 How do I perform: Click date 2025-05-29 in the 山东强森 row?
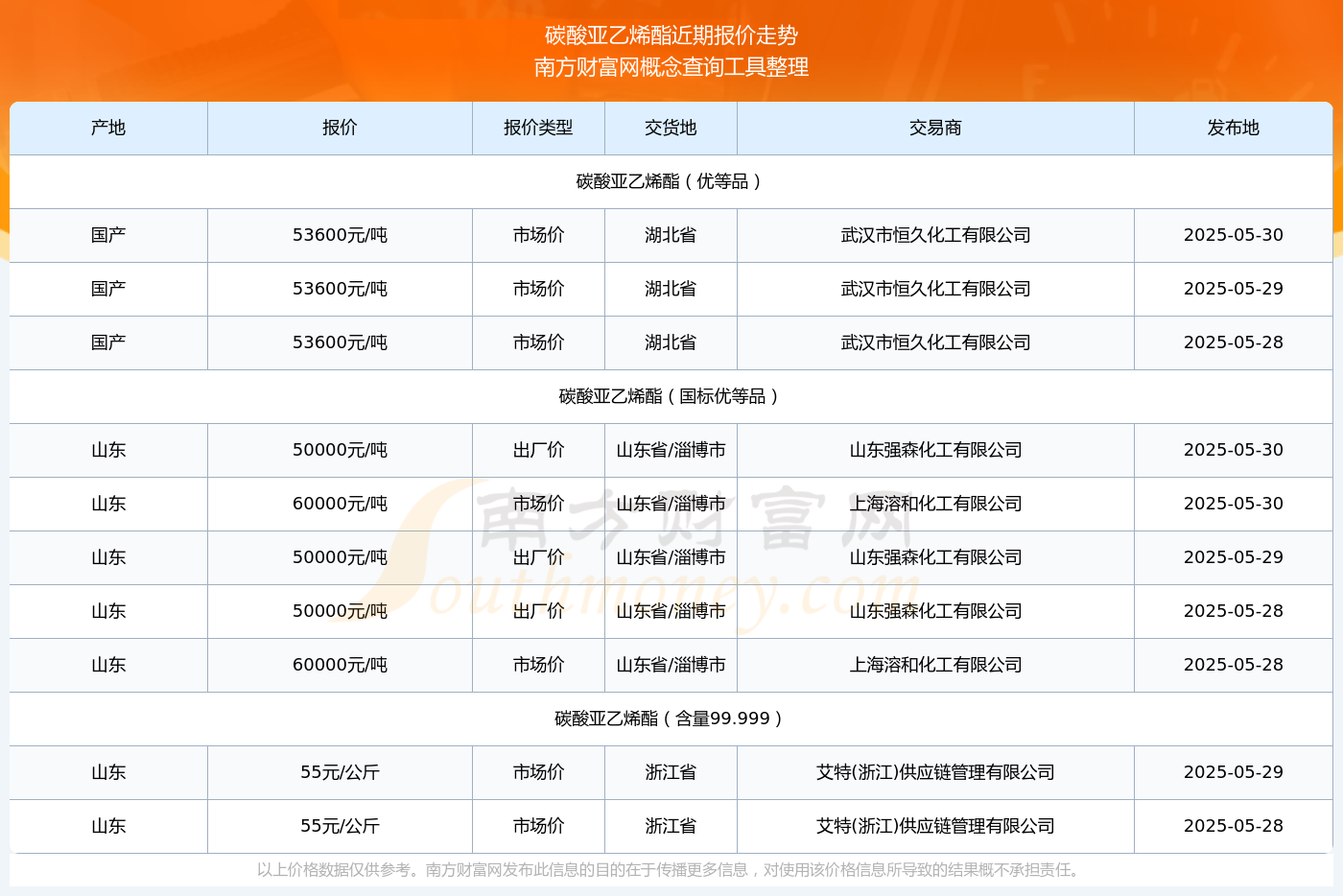click(1233, 557)
